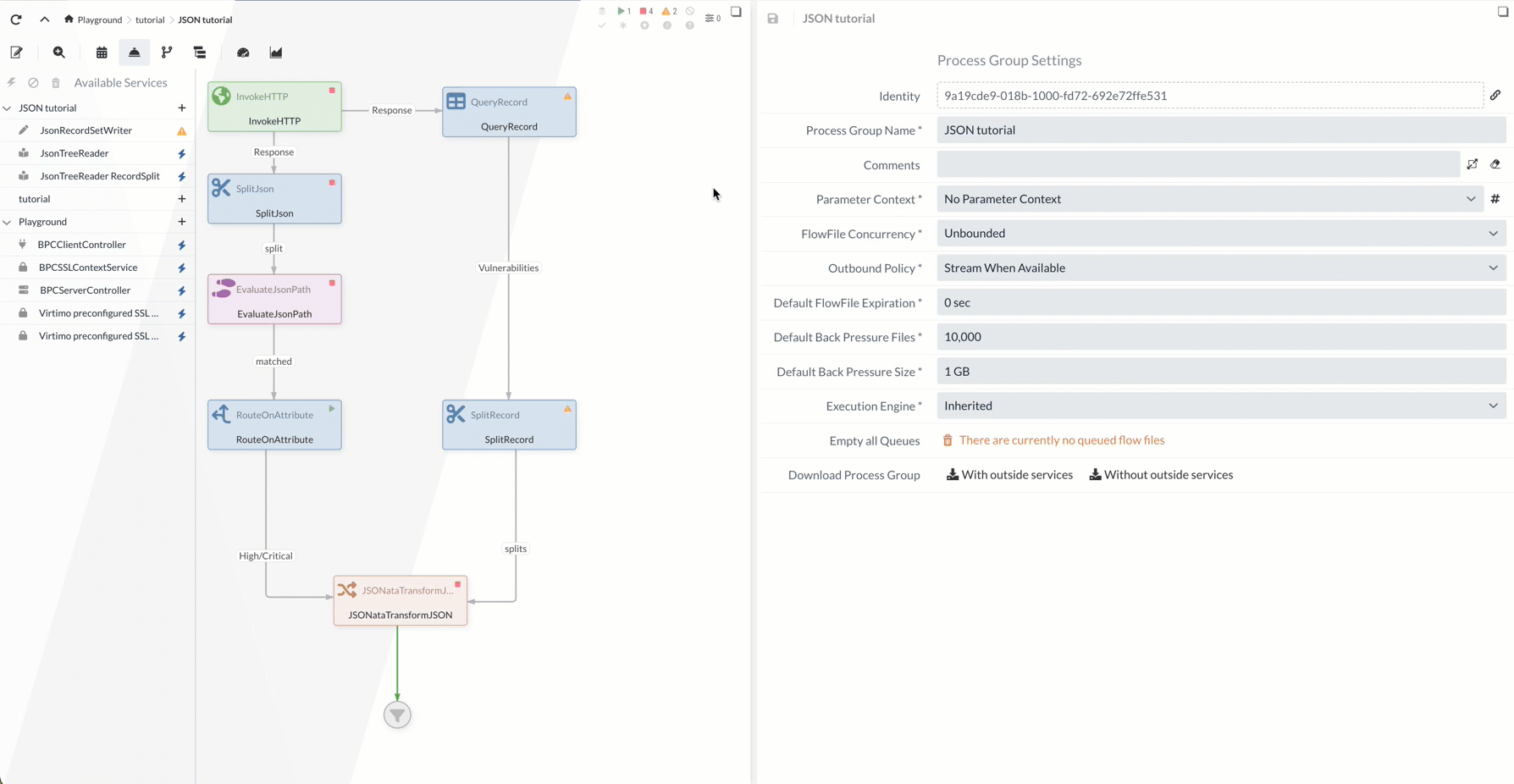Screen dimensions: 1514x784
Task: Click the area chart statistics icon
Action: (x=276, y=52)
